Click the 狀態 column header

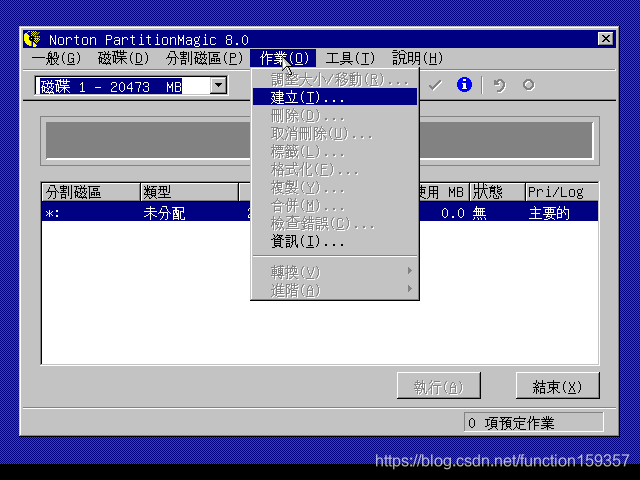(497, 192)
